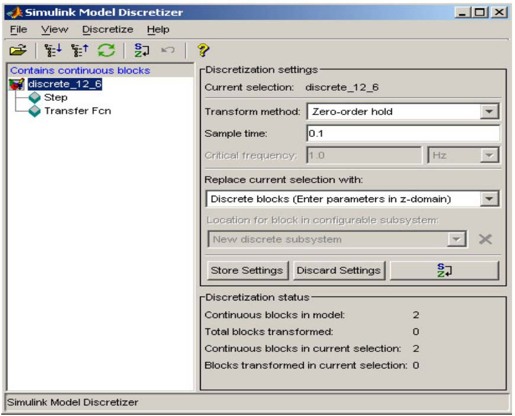The image size is (515, 416).
Task: Click the Contains continuous blocks header
Action: click(x=80, y=71)
